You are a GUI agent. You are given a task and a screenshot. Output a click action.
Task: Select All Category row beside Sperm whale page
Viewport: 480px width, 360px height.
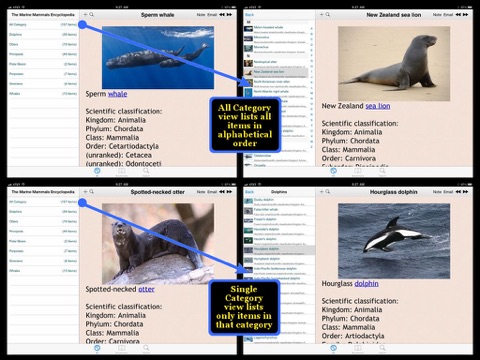[x=43, y=25]
